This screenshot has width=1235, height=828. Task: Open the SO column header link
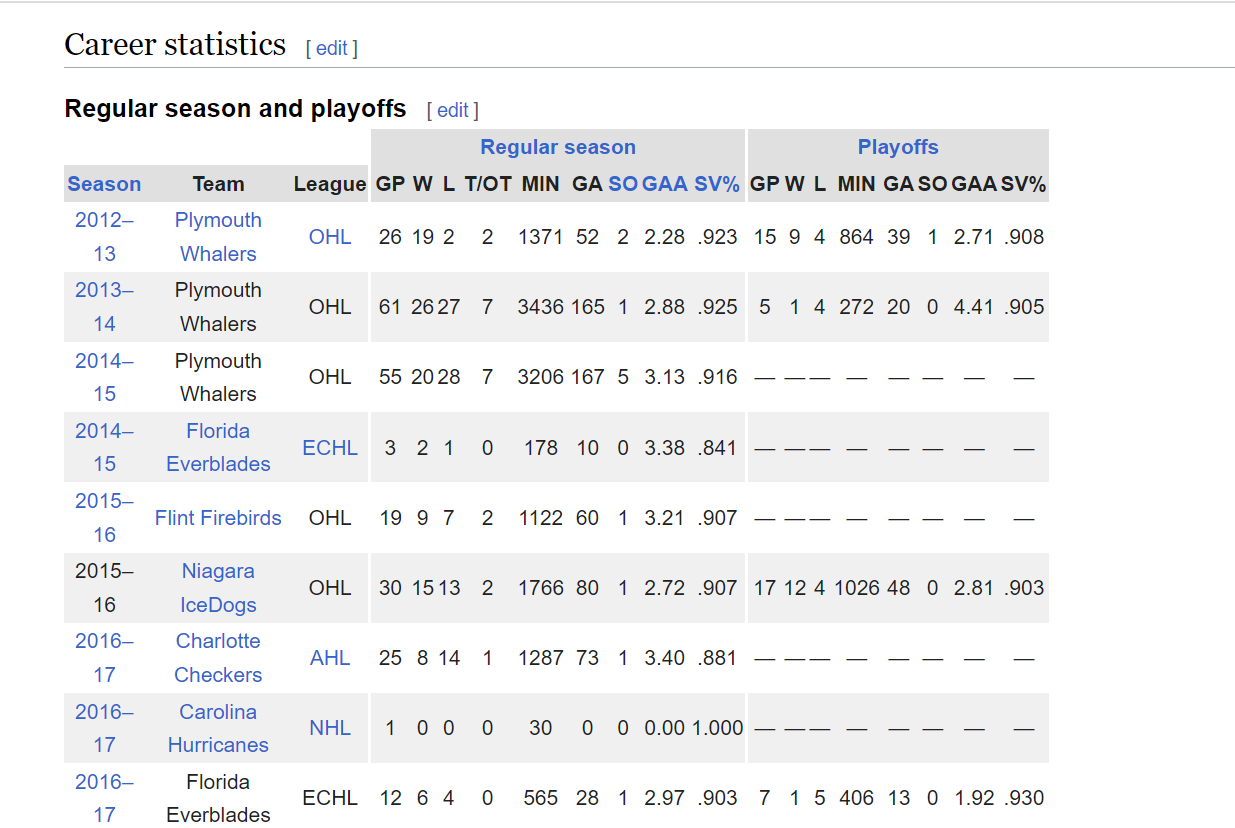coord(622,184)
